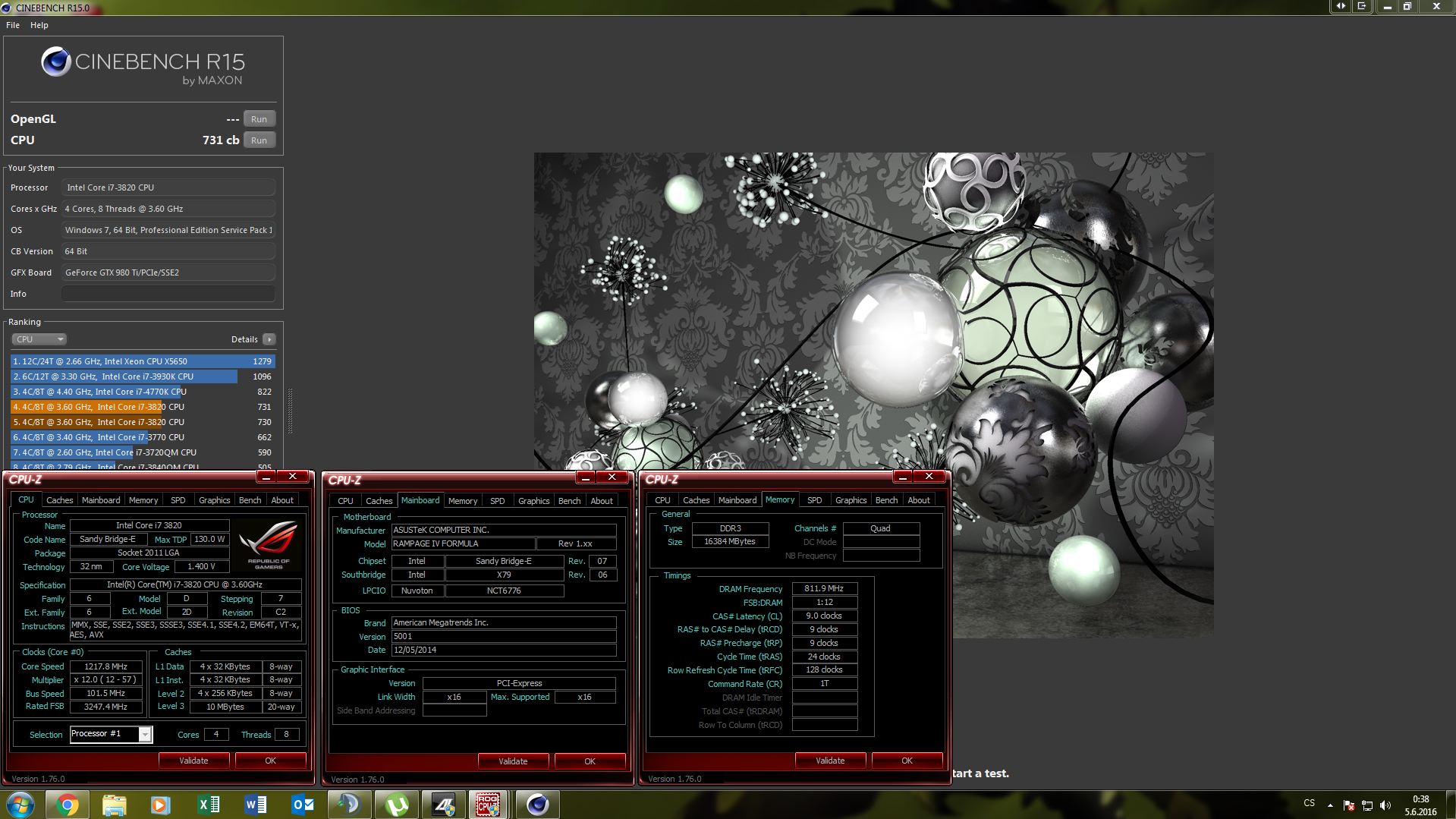Switch to Caches tab in CPU-Z CPU window
This screenshot has height=819, width=1456.
59,500
